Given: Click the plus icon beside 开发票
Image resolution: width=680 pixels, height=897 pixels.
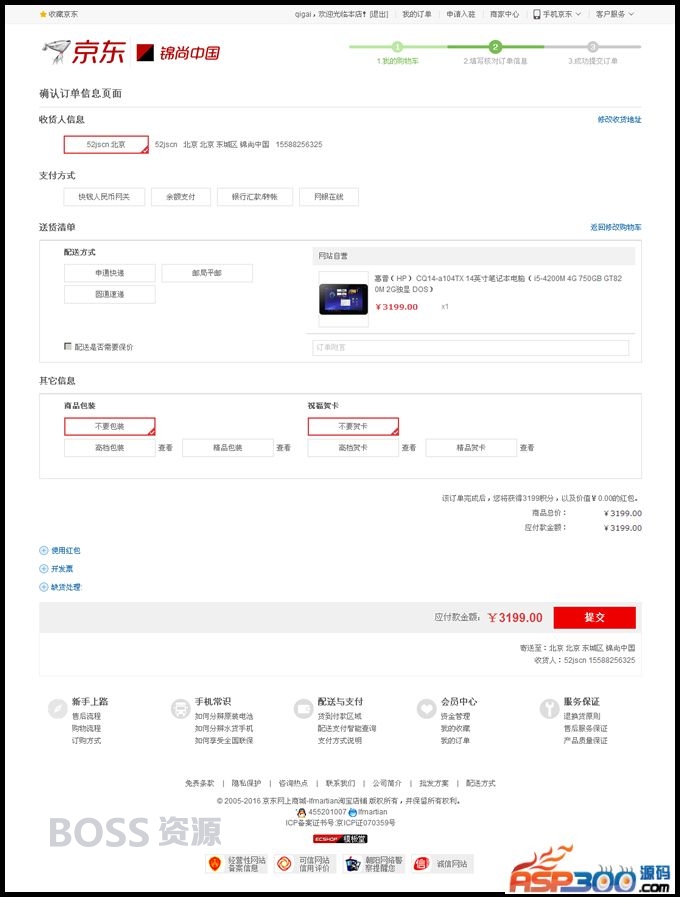Looking at the screenshot, I should [x=43, y=569].
